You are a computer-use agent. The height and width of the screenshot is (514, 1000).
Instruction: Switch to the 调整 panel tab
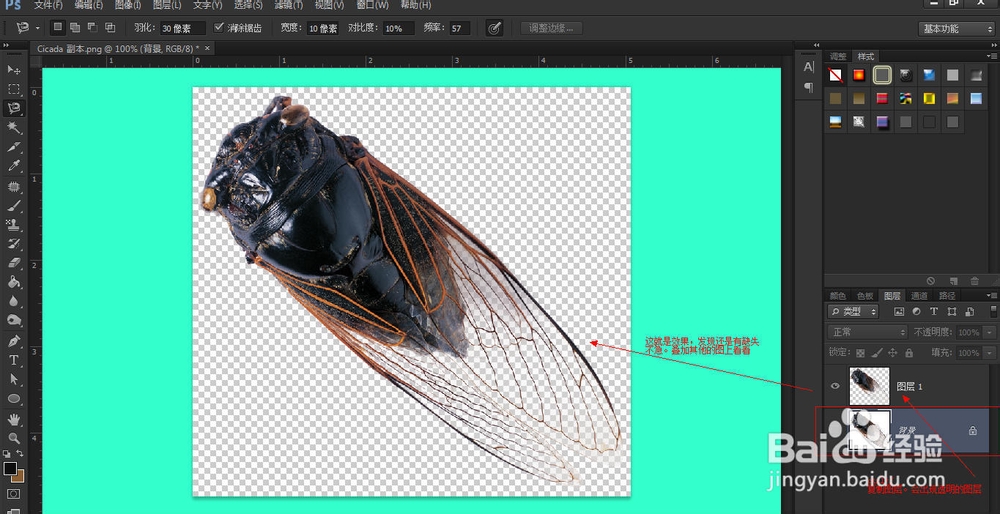click(x=838, y=56)
